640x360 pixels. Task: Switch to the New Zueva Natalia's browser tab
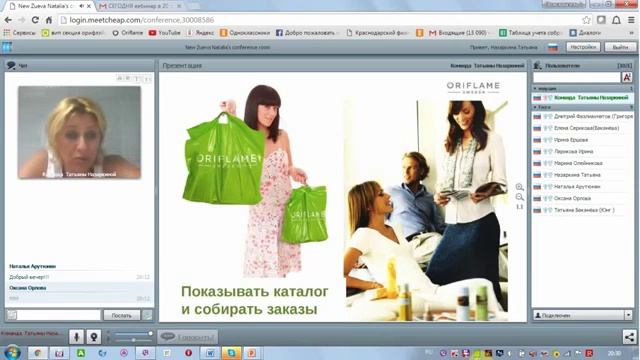click(x=46, y=6)
